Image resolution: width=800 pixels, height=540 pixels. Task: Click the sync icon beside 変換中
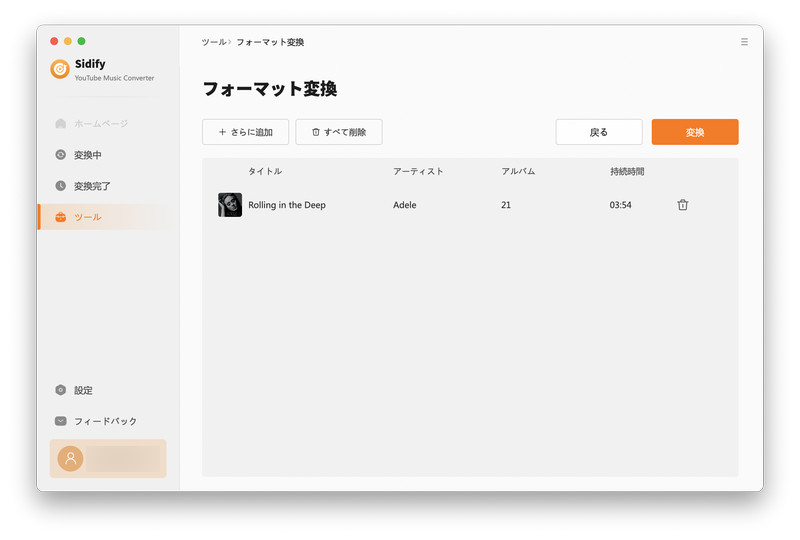(x=61, y=155)
